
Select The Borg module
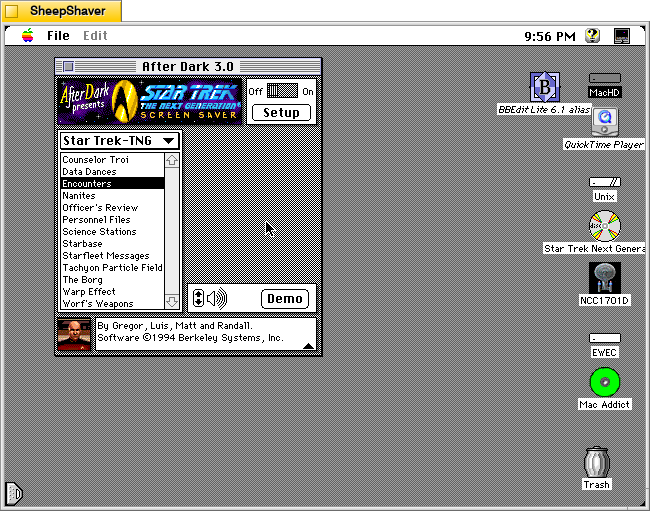click(x=112, y=280)
